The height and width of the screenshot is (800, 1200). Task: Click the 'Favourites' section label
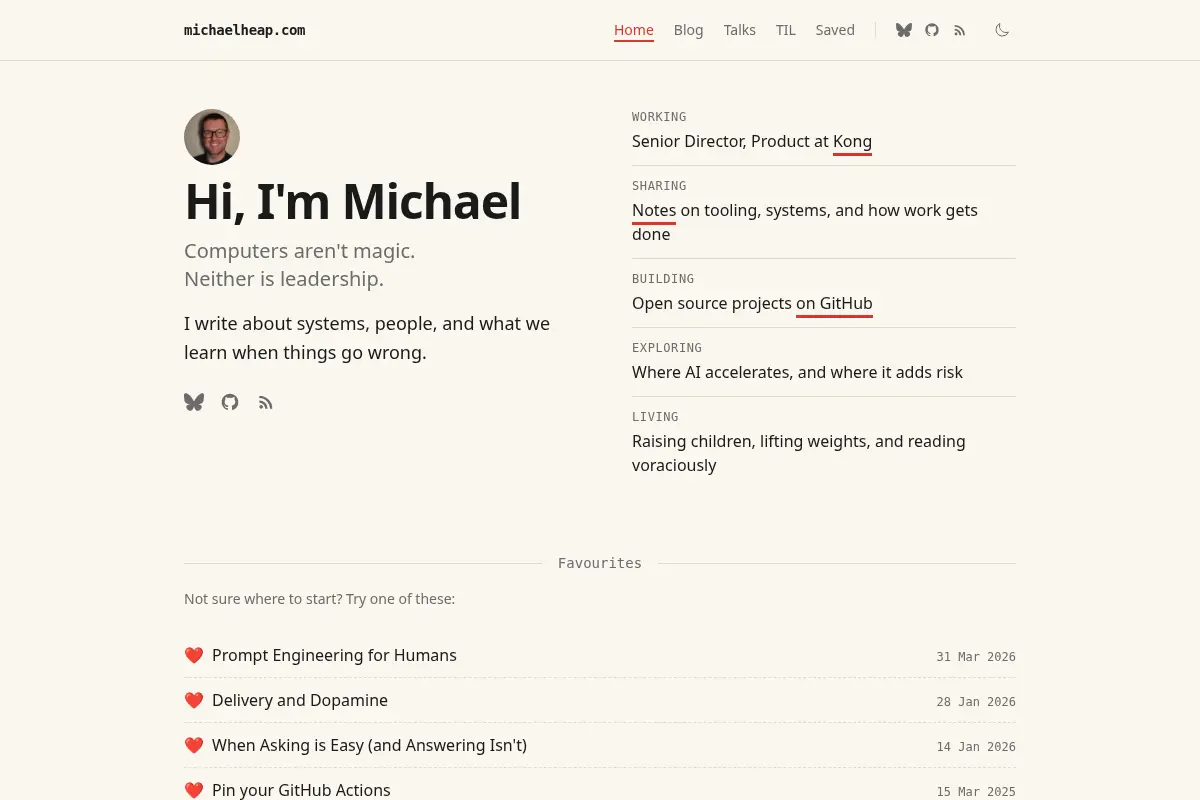pos(600,563)
